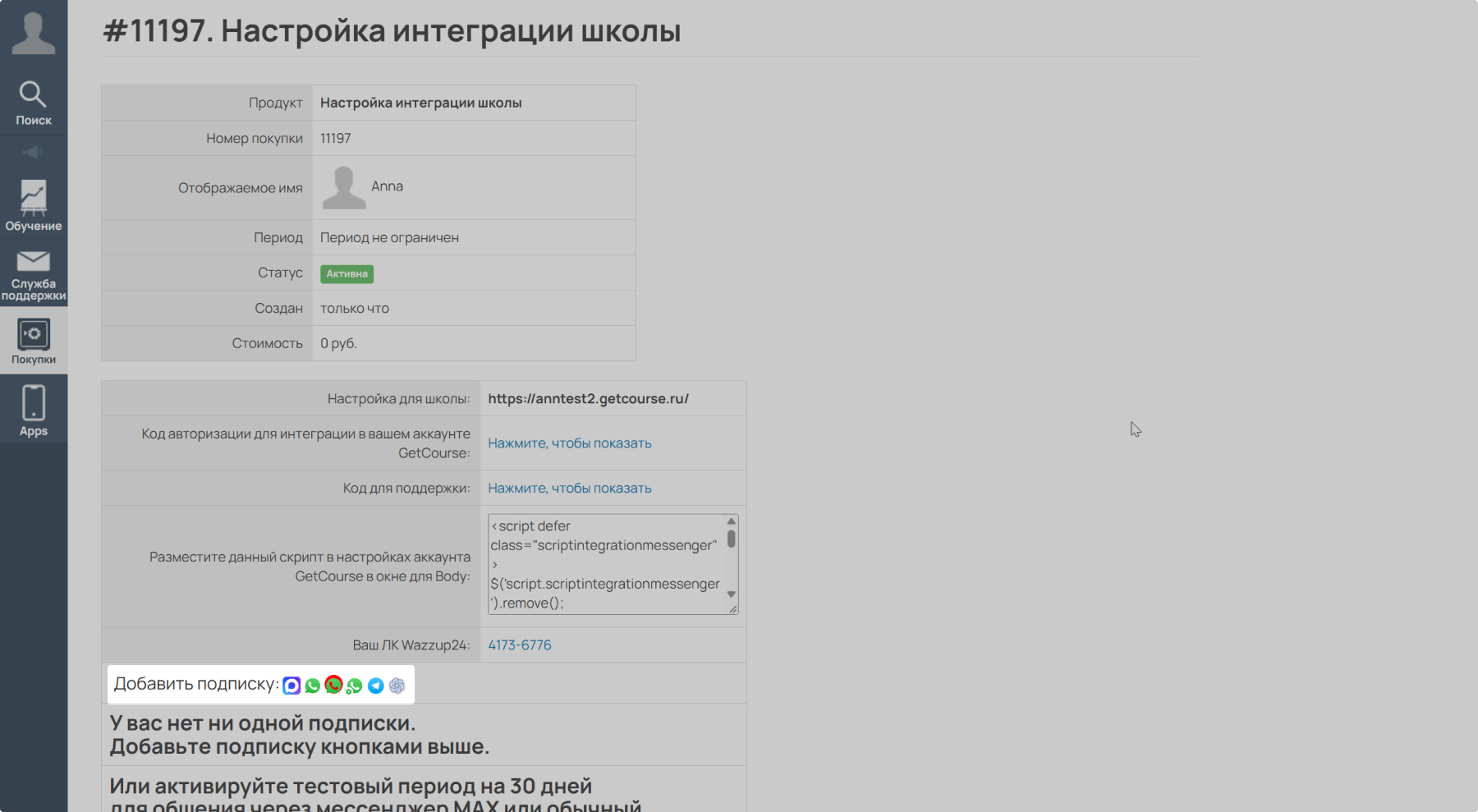
Task: Click school URL https://anntest2.getcourse.ru/
Action: 588,399
